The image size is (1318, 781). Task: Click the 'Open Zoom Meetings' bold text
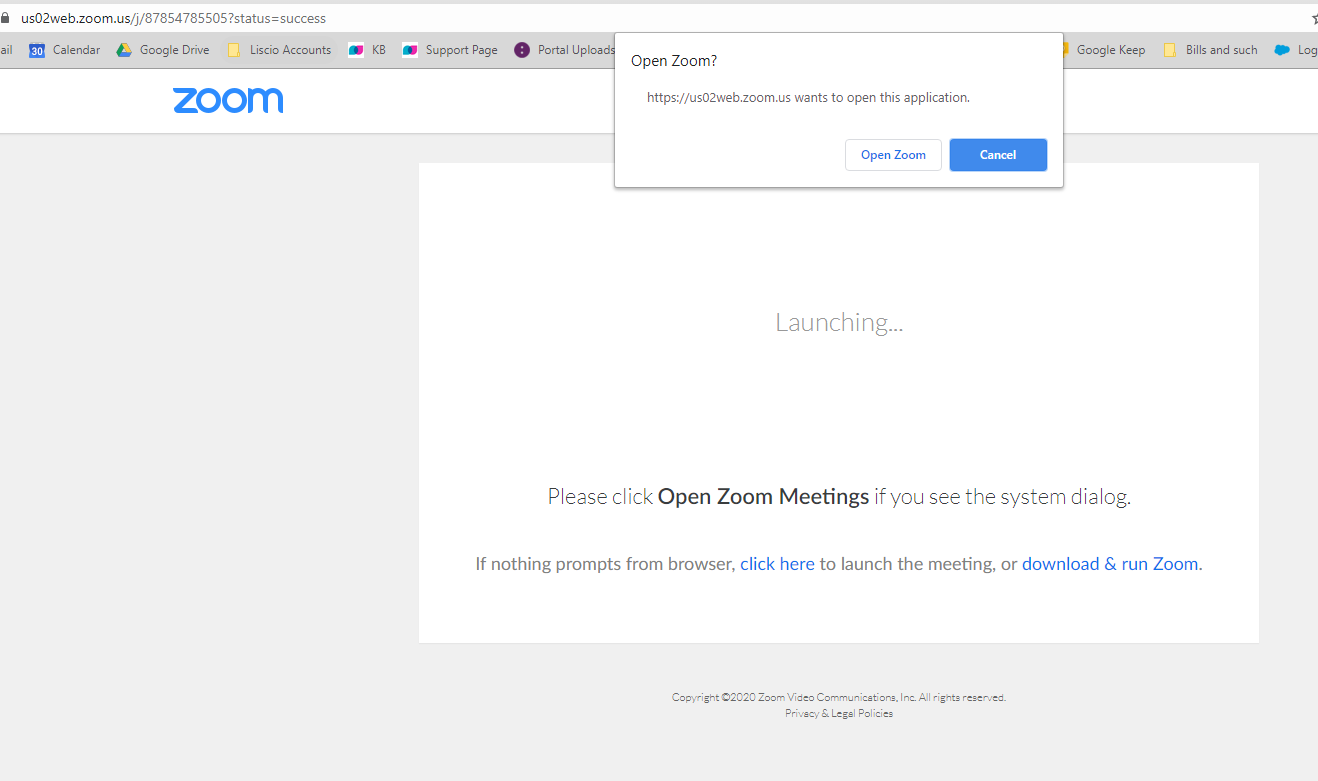pos(763,496)
